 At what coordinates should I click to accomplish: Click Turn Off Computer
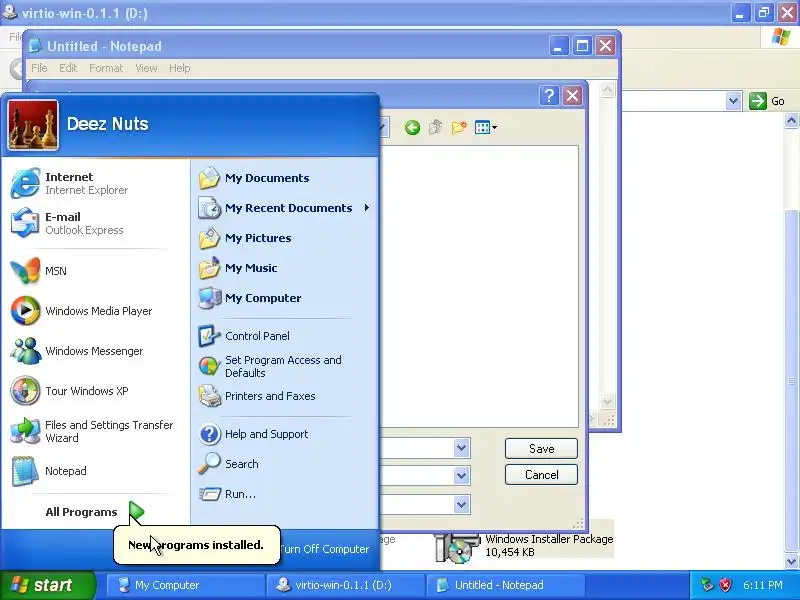coord(324,549)
